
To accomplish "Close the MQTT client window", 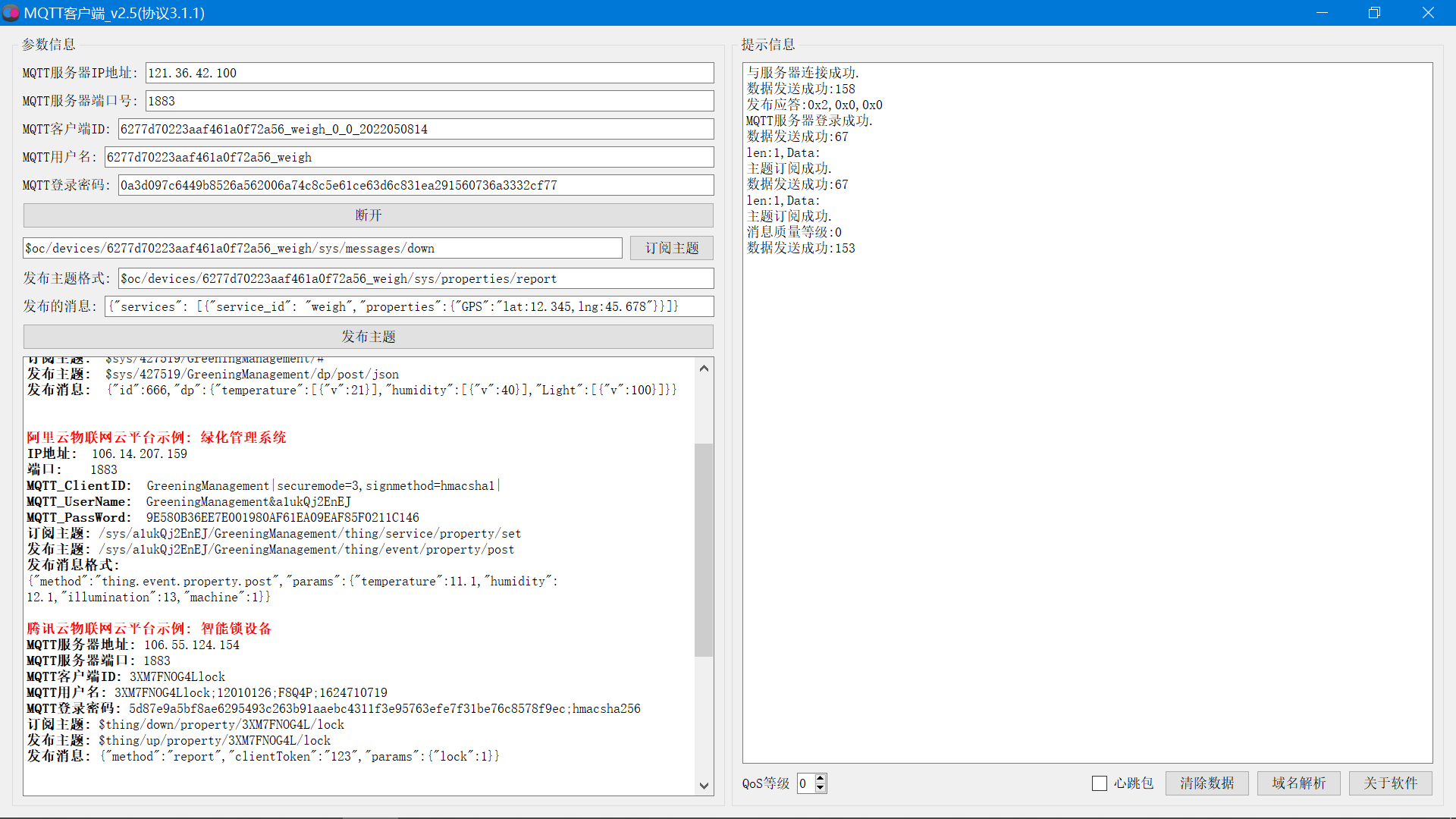I will [x=1428, y=13].
